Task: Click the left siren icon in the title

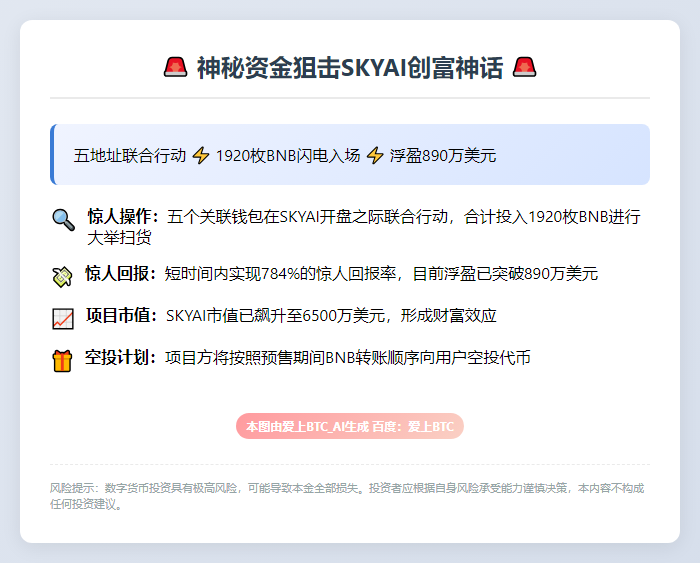Action: tap(175, 67)
